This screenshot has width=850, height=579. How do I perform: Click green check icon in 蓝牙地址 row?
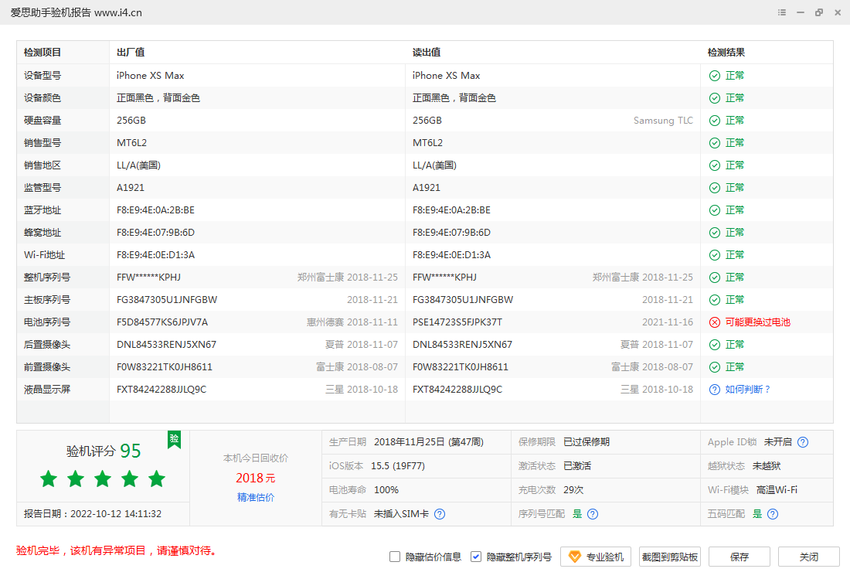pyautogui.click(x=714, y=210)
